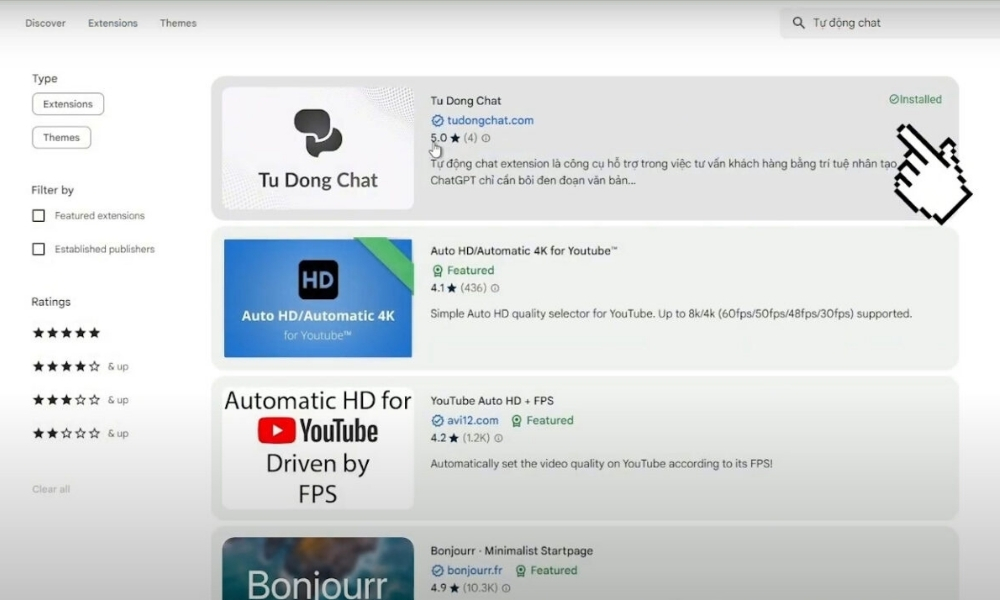Open the Tu Dong Chat extension title
The height and width of the screenshot is (600, 1000).
466,101
